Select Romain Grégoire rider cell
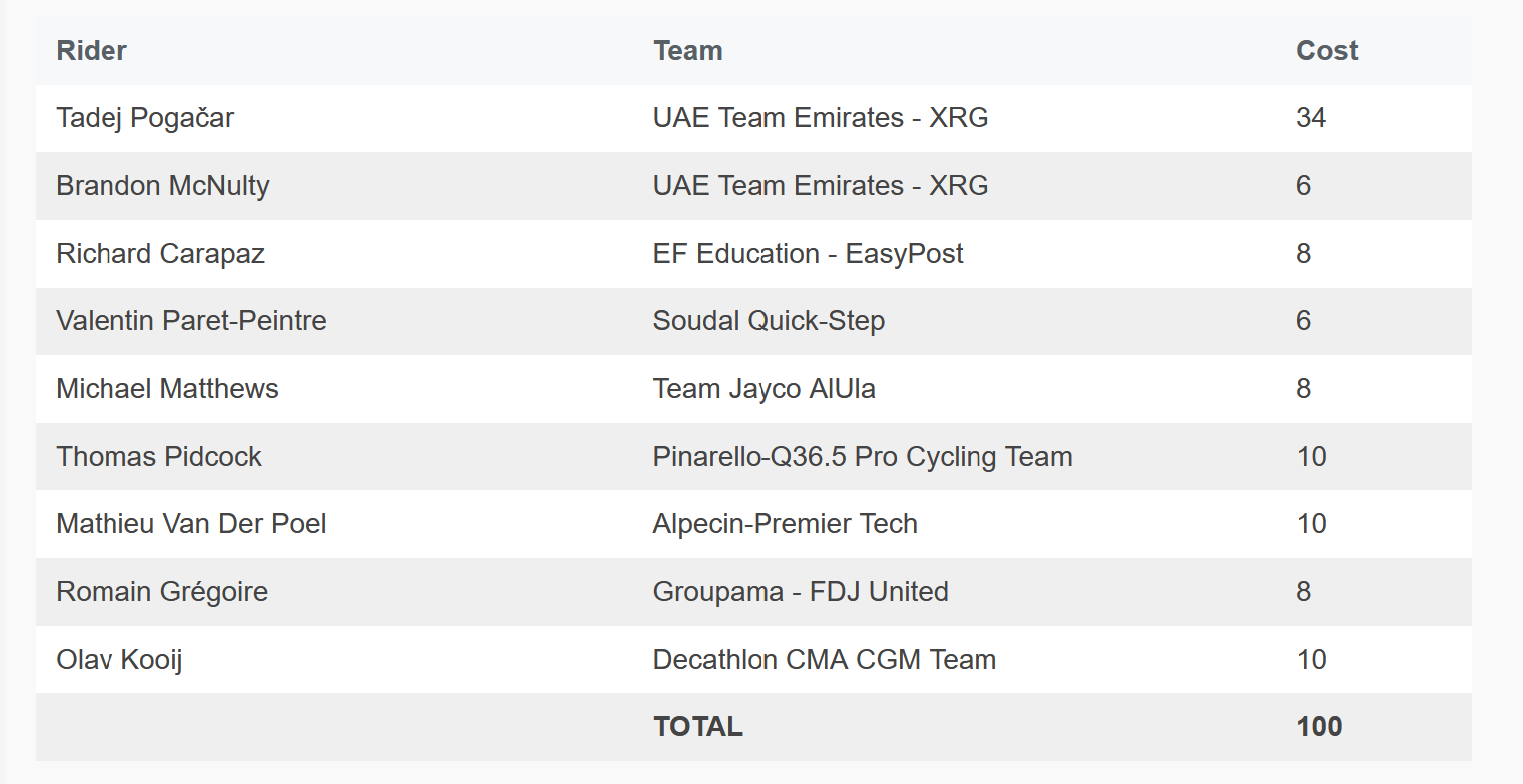 [x=162, y=592]
